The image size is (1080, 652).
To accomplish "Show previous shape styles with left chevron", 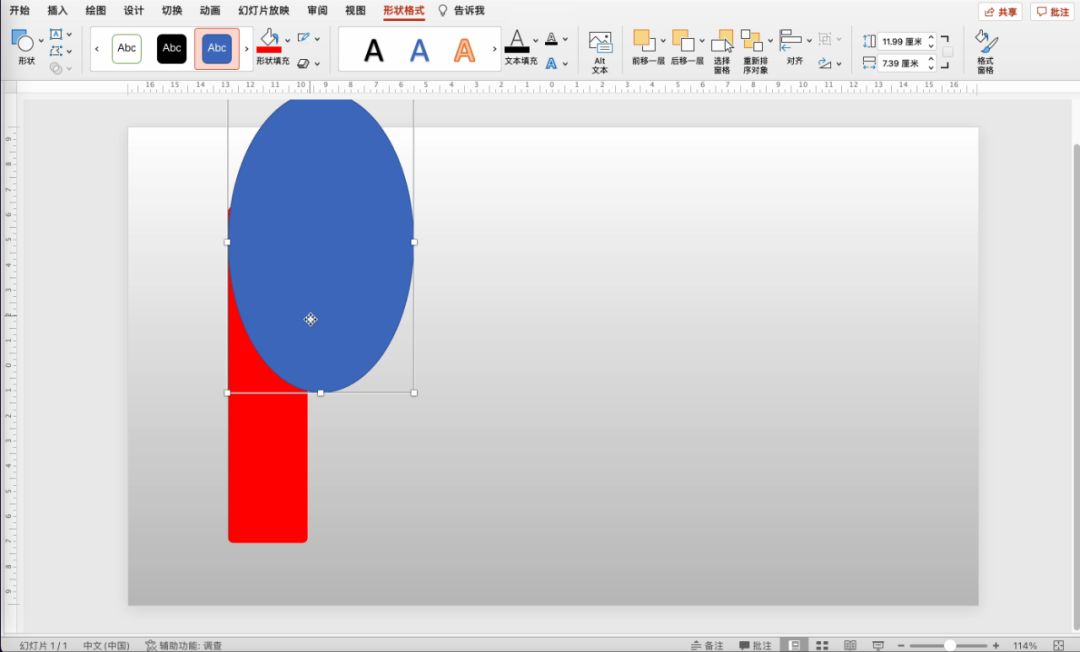I will (97, 49).
